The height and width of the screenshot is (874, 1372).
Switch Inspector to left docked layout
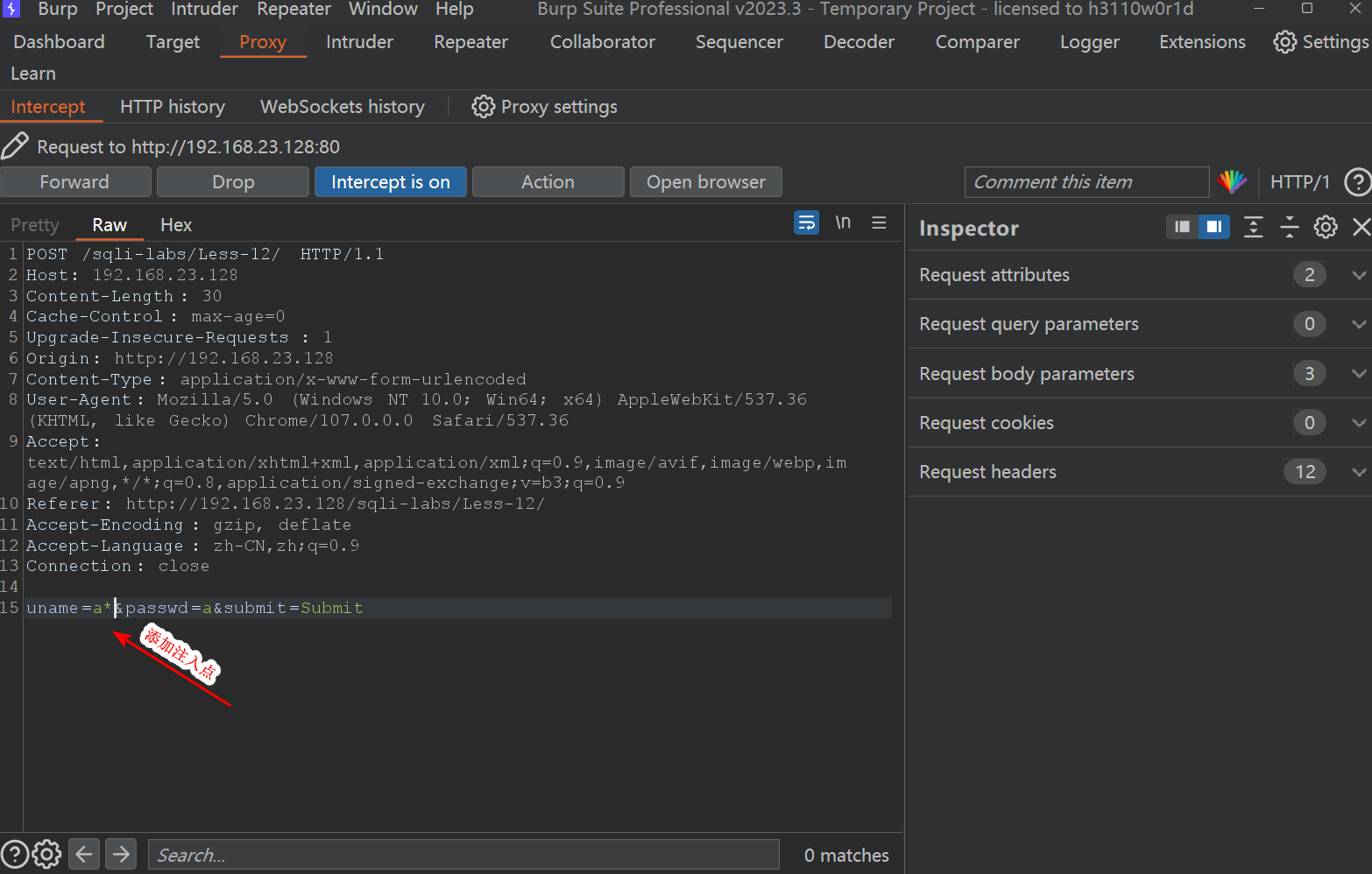click(1182, 228)
